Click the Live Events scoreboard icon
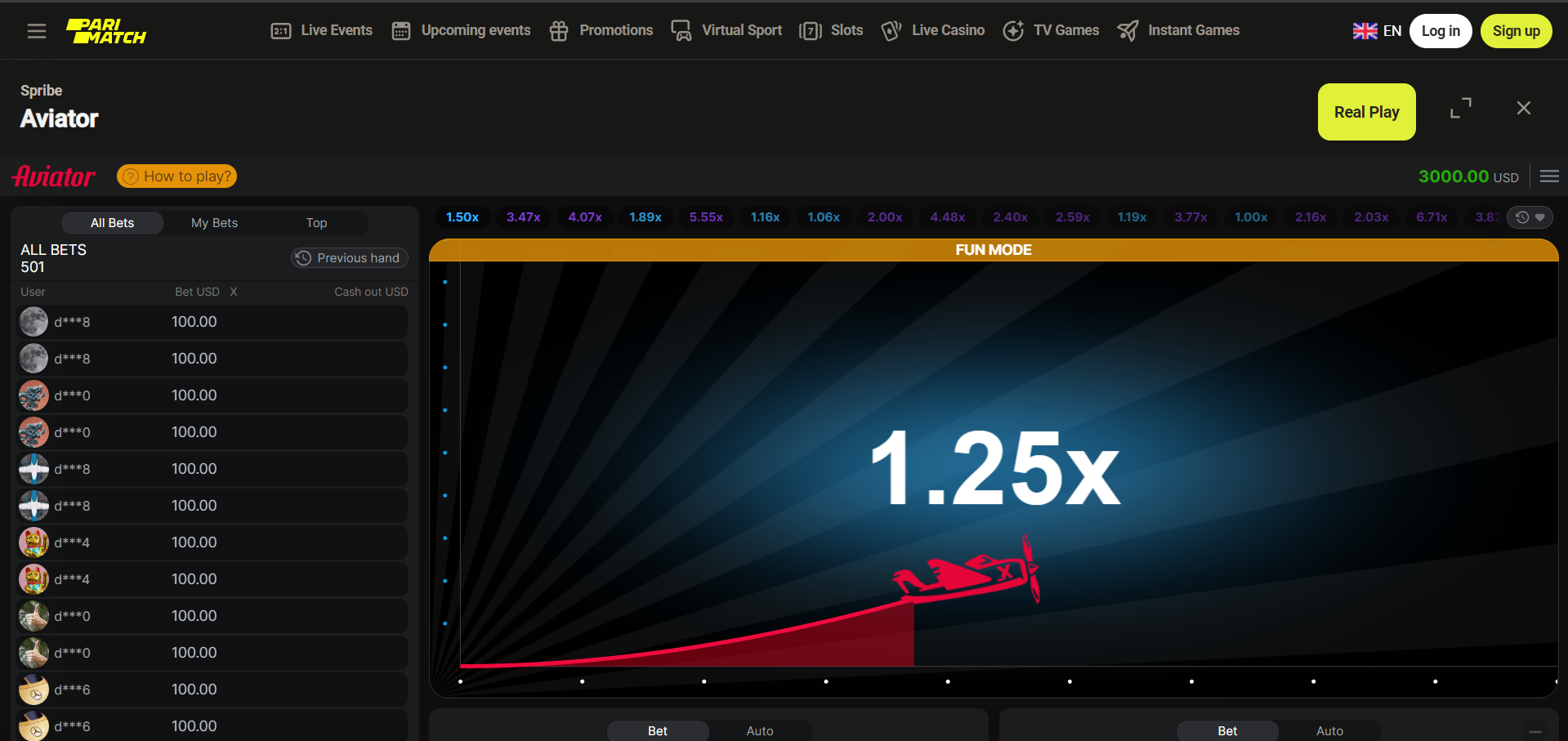 [x=280, y=31]
